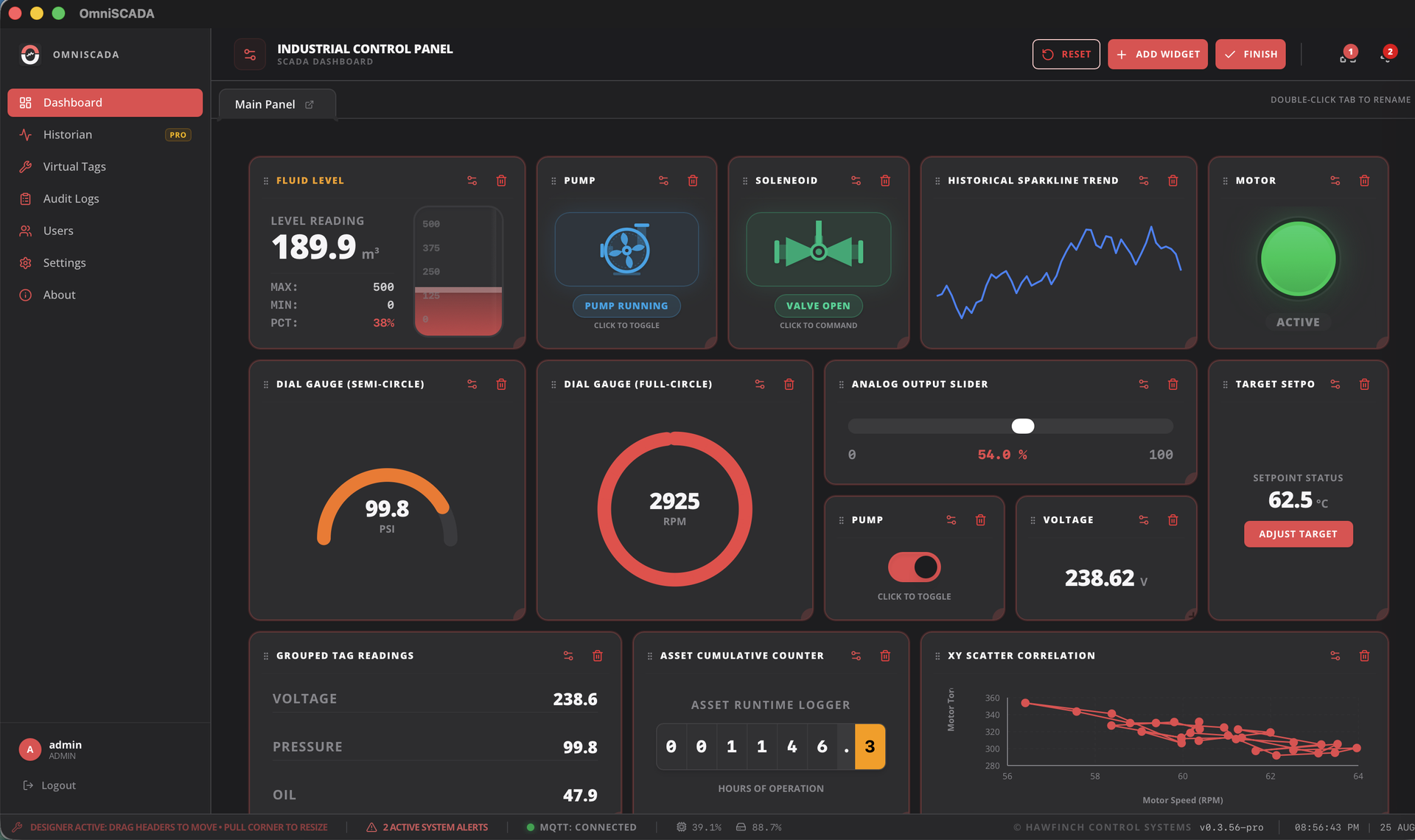Open the Settings sidebar item

[x=105, y=263]
